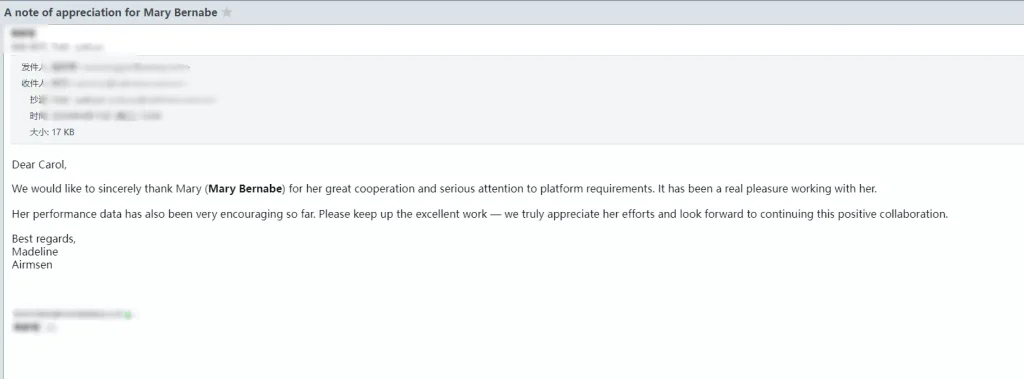Star the Mary Bernabe appreciation email
1024x379 pixels.
pos(227,12)
